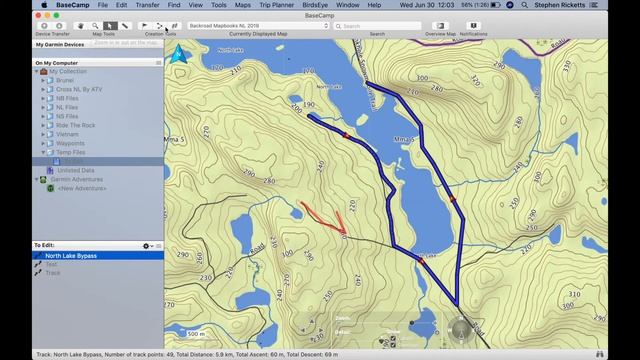
Task: Select the Zoom magnifier map tool
Action: pos(95,26)
